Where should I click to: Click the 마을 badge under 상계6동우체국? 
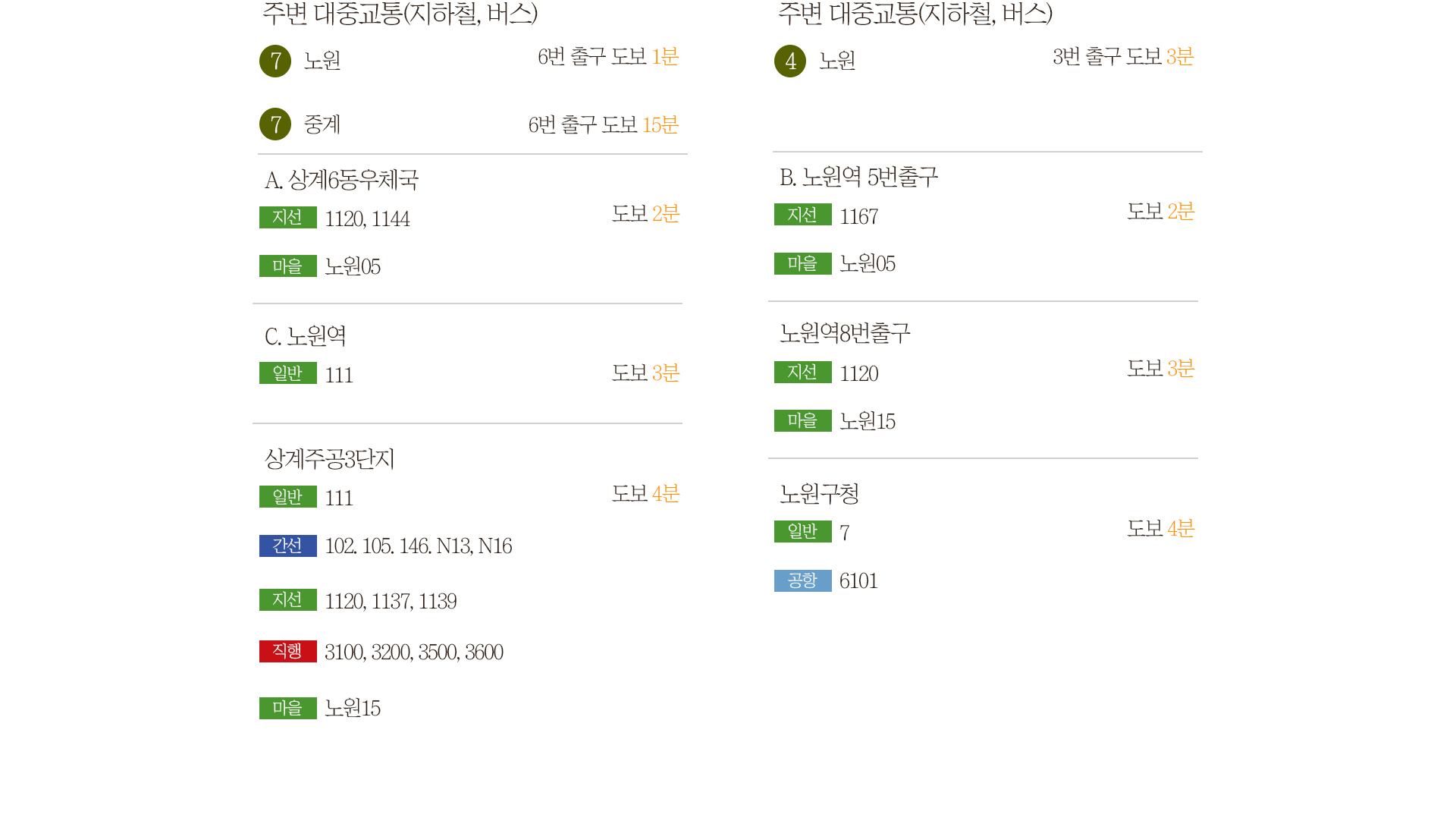click(x=287, y=266)
